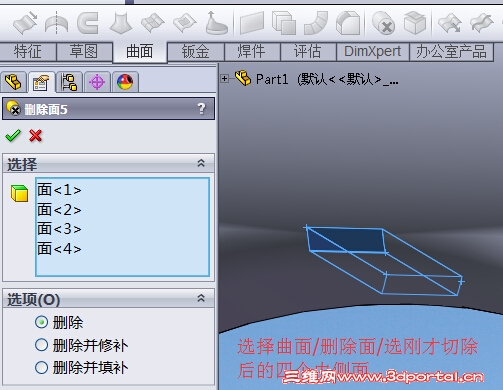
Task: Click the yellow face selection box icon
Action: pos(19,193)
